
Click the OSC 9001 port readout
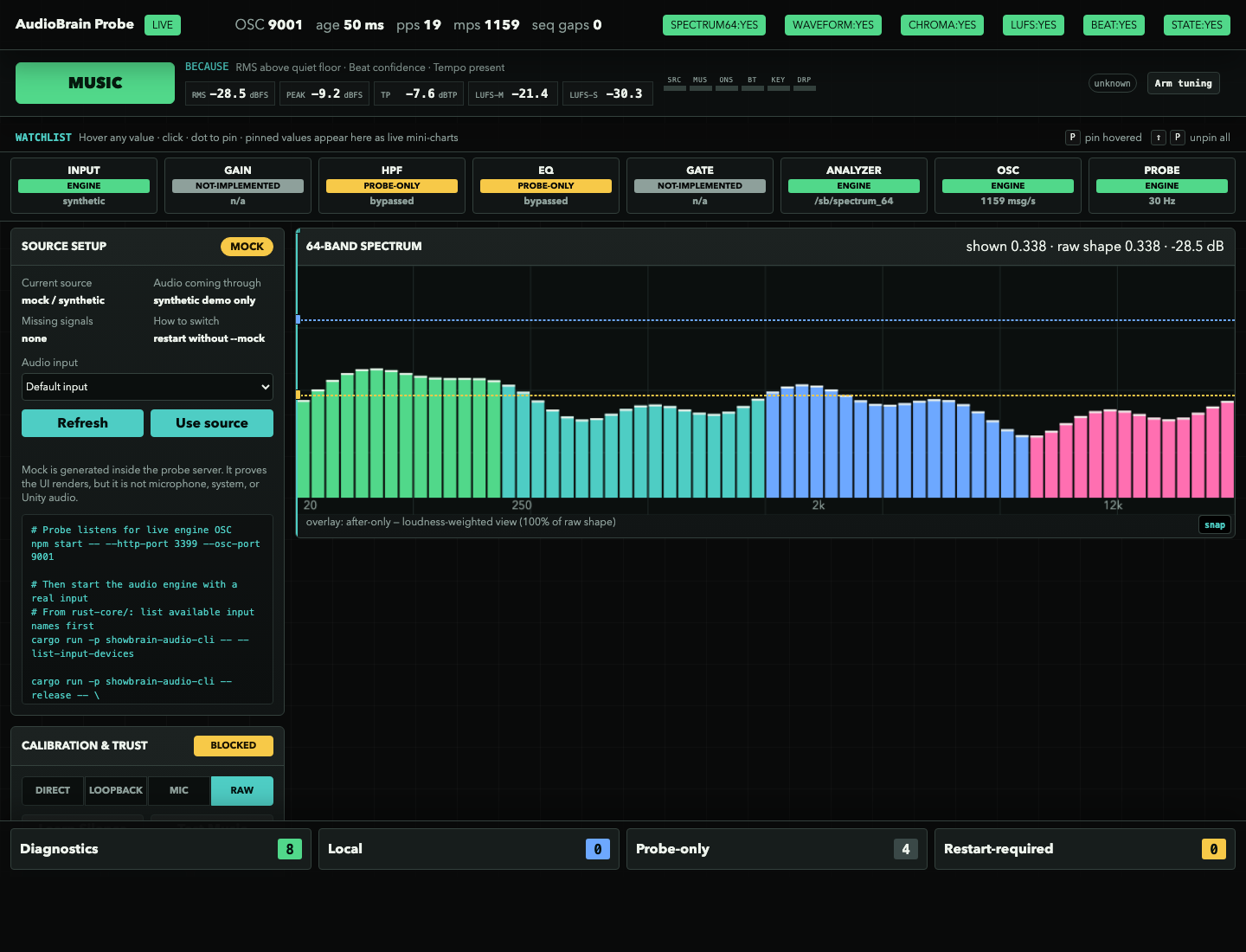[x=269, y=25]
